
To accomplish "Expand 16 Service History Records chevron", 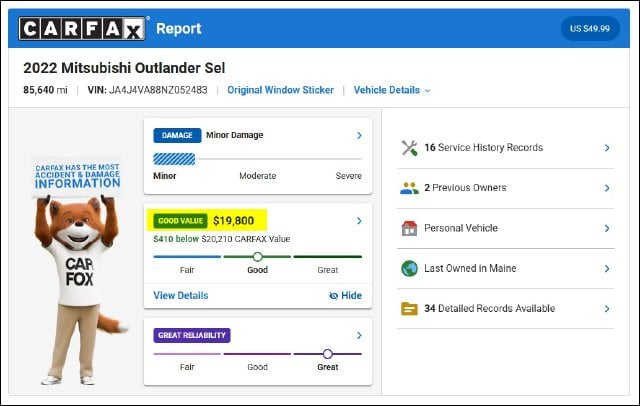I will coord(607,148).
